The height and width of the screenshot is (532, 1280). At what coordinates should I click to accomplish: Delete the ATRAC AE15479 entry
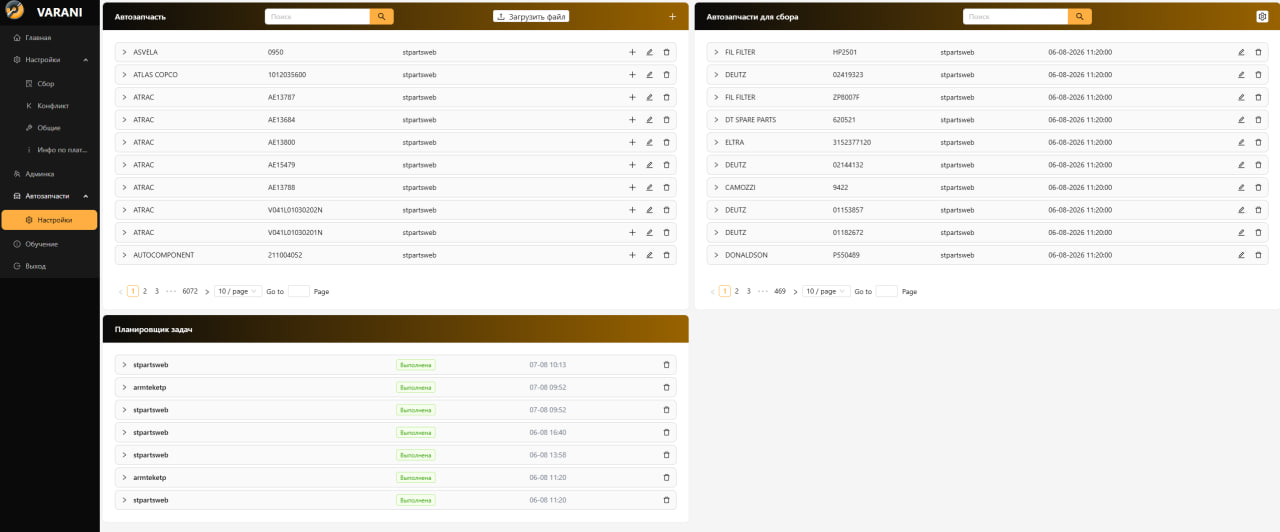667,165
